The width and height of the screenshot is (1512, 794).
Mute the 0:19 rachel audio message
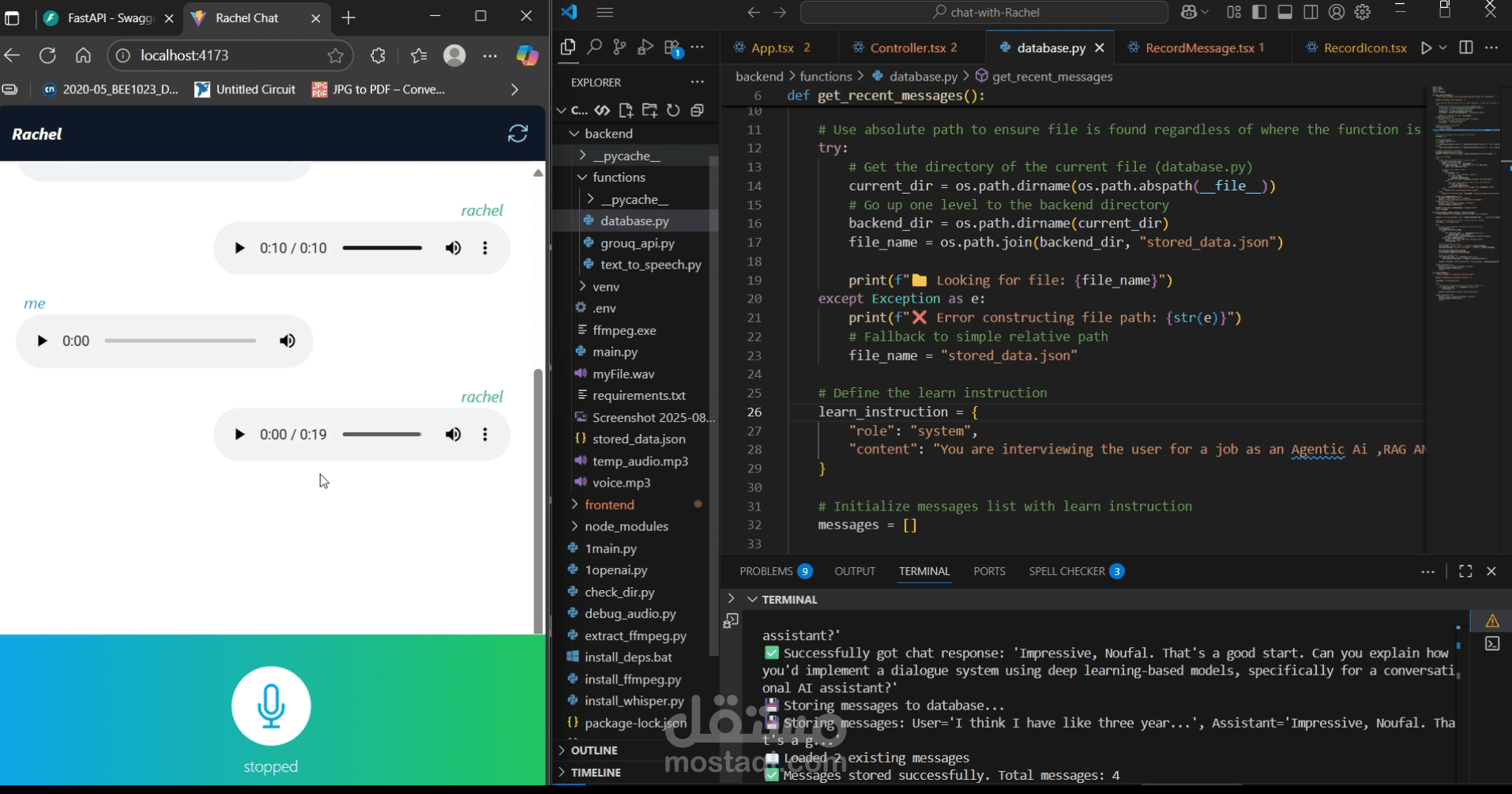coord(453,435)
